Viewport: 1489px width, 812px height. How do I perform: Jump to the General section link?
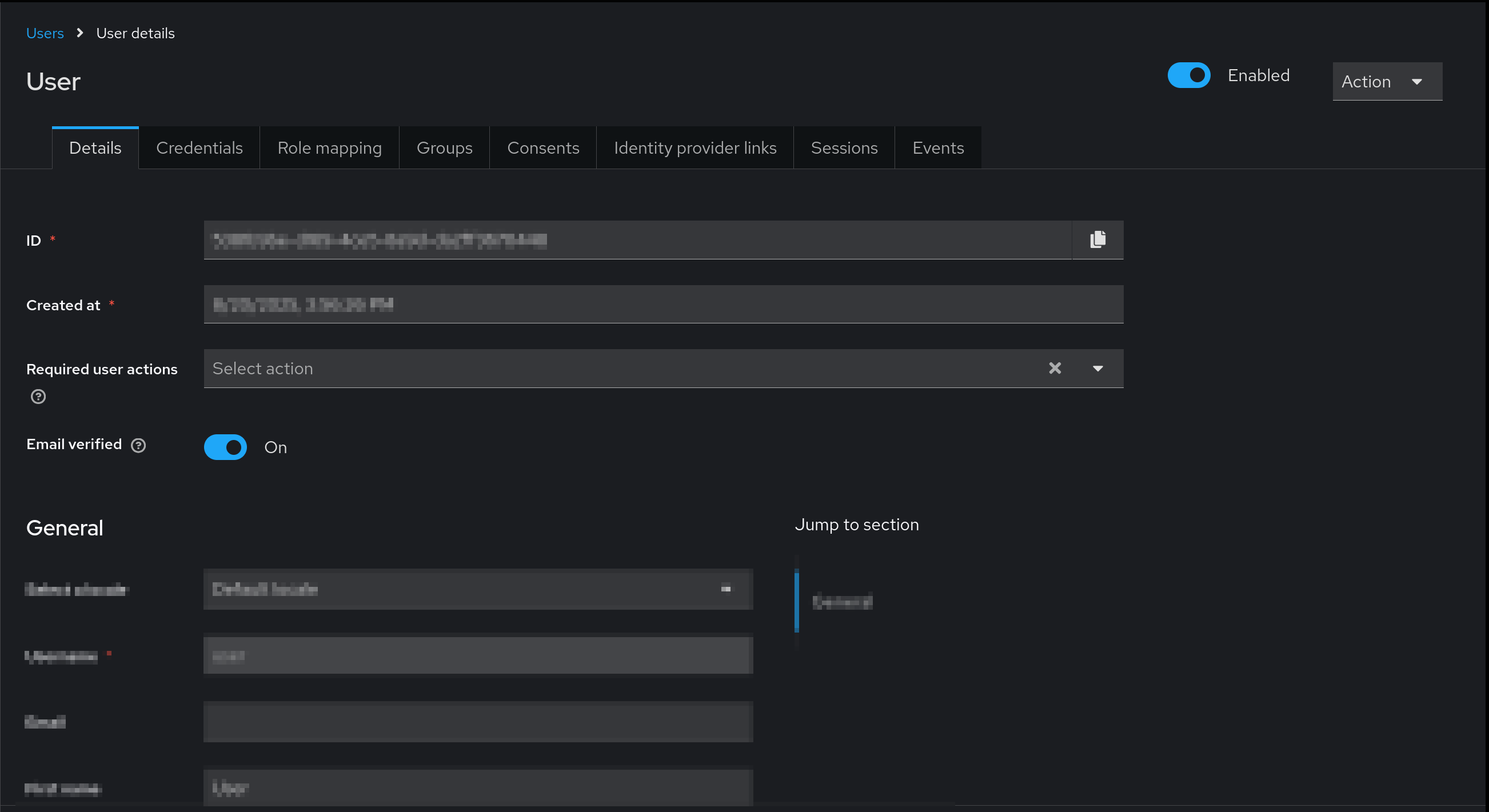[841, 602]
